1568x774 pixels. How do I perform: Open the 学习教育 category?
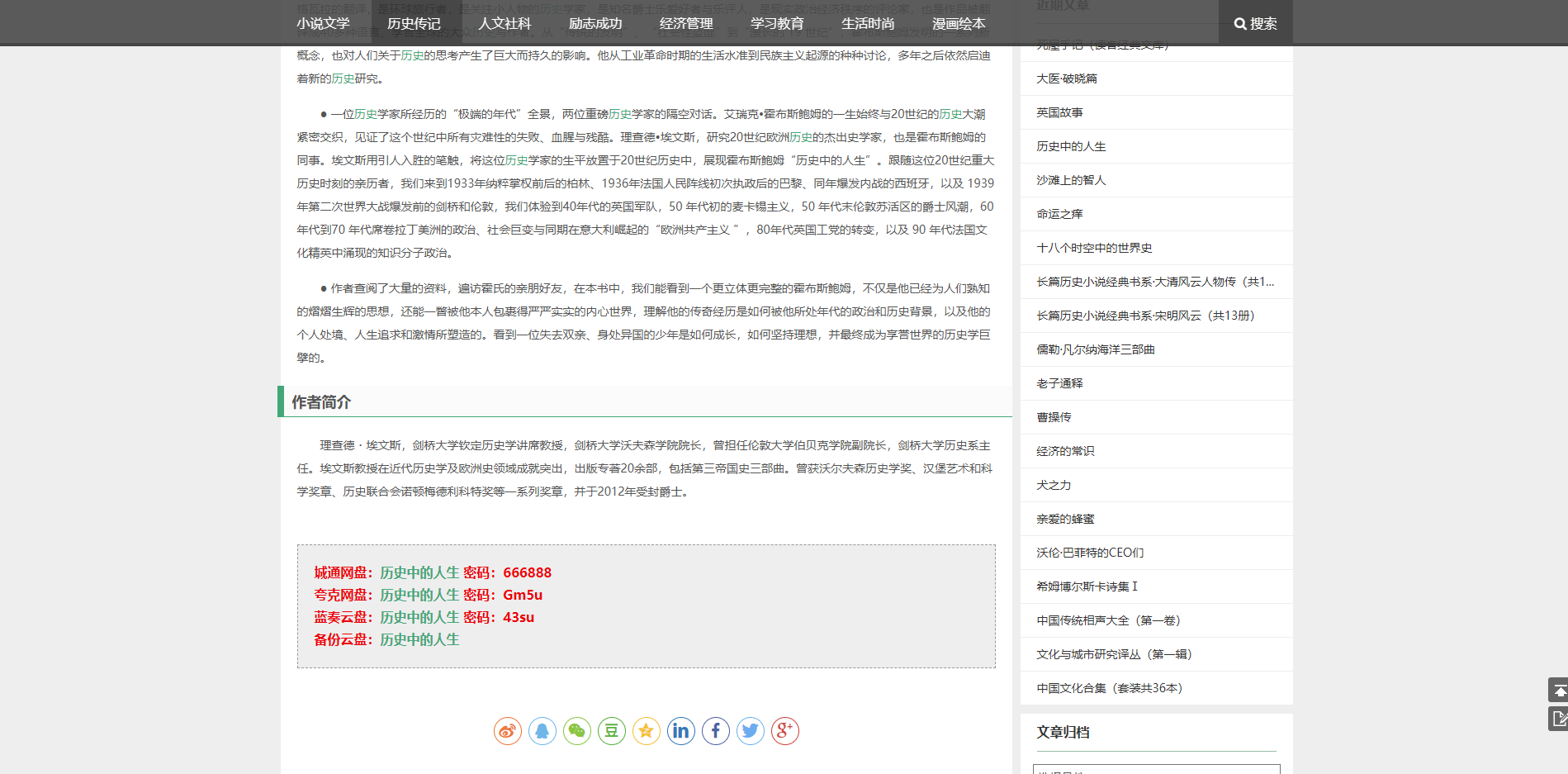[x=777, y=23]
